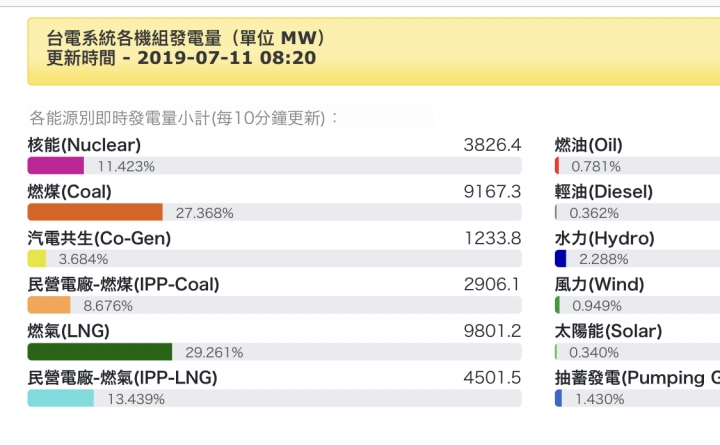The height and width of the screenshot is (445, 720).
Task: Click the IPP-LNG cyan progress bar
Action: tap(60, 398)
